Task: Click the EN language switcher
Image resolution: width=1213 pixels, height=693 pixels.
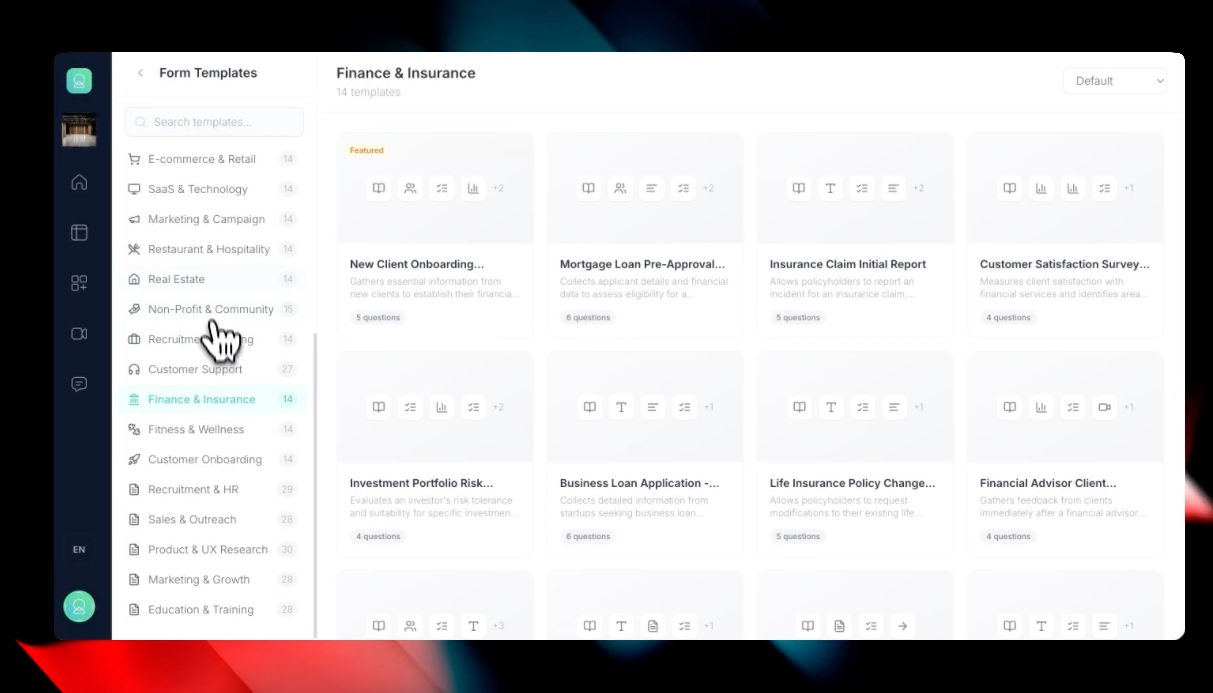Action: 79,549
